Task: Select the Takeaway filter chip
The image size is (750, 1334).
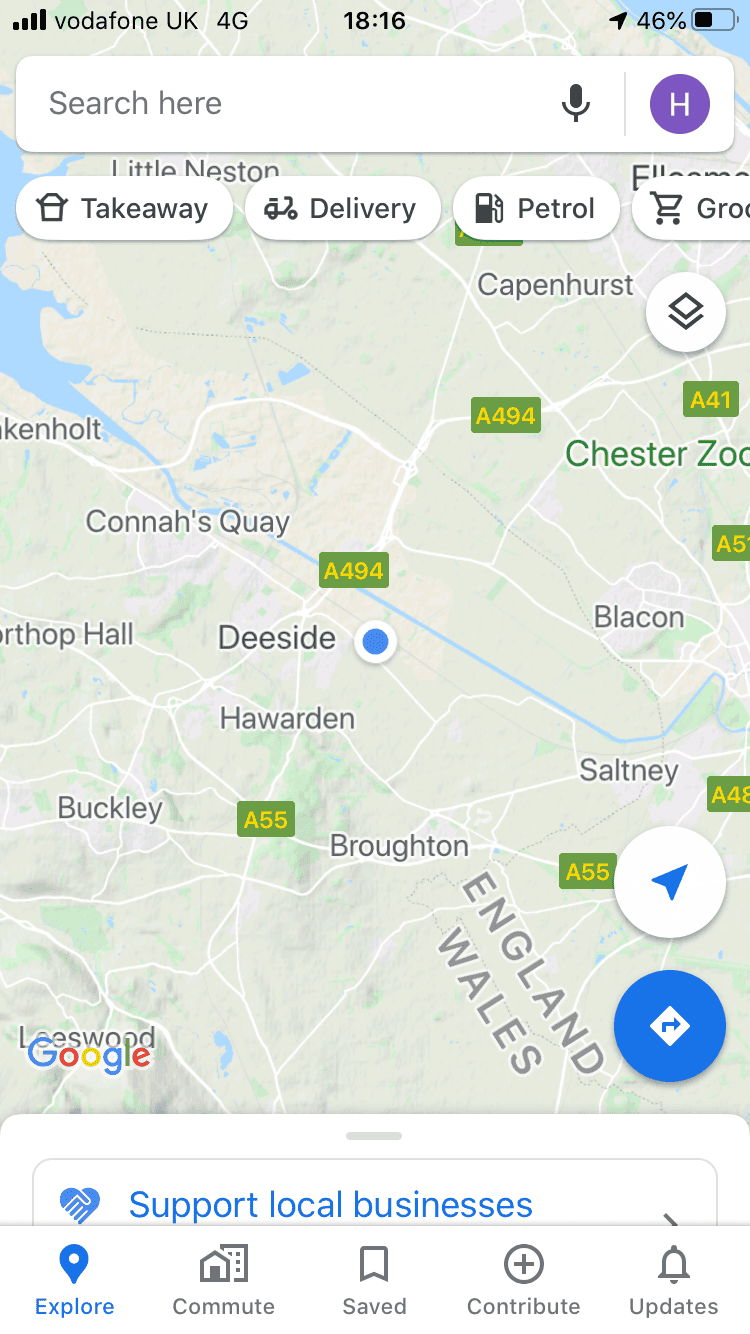Action: point(124,208)
